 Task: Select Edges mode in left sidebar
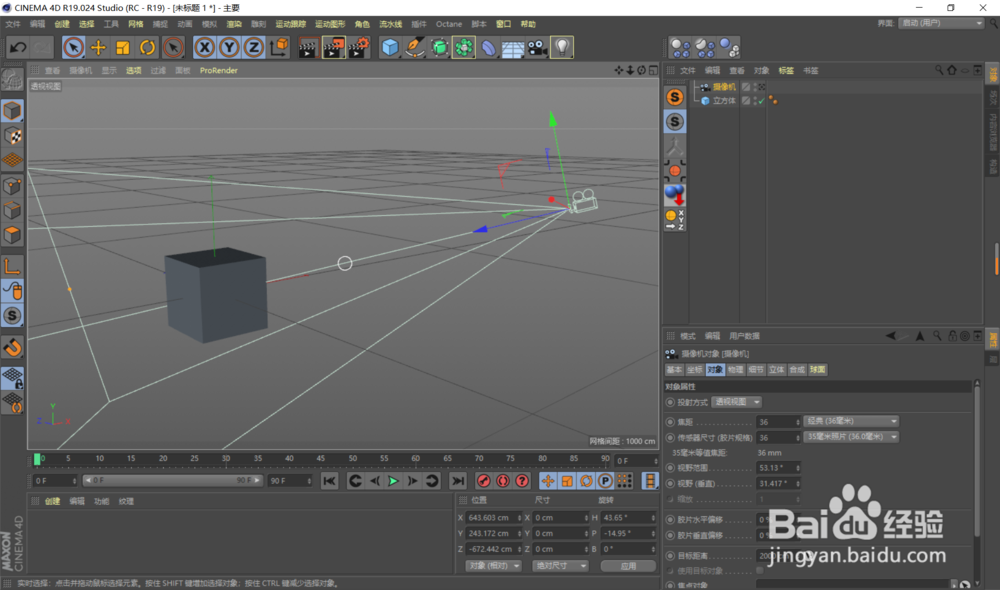coord(12,210)
